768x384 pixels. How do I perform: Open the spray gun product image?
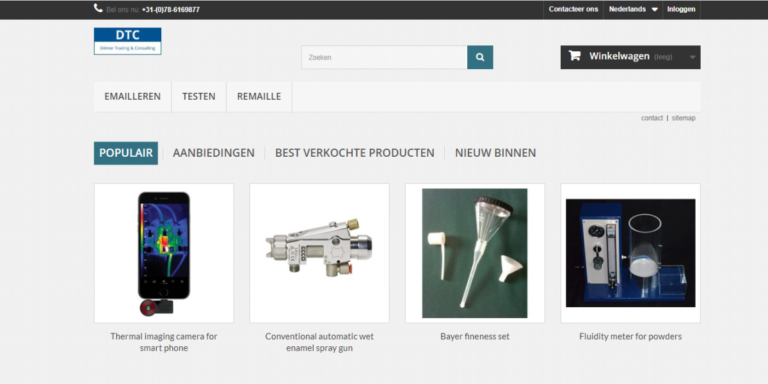tap(319, 253)
